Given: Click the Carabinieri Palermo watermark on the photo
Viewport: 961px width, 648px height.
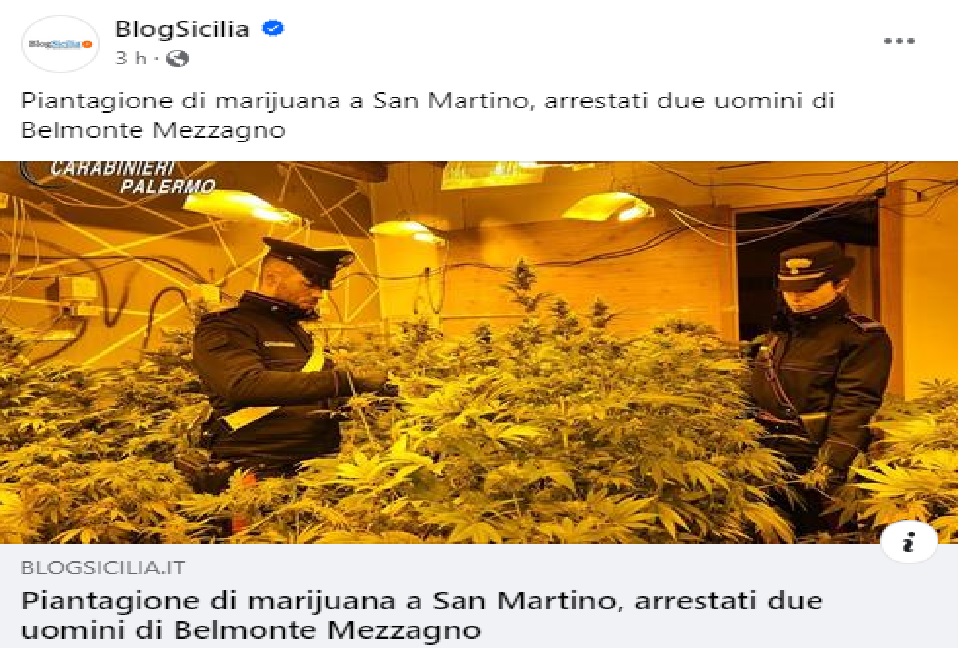Looking at the screenshot, I should coord(134,177).
